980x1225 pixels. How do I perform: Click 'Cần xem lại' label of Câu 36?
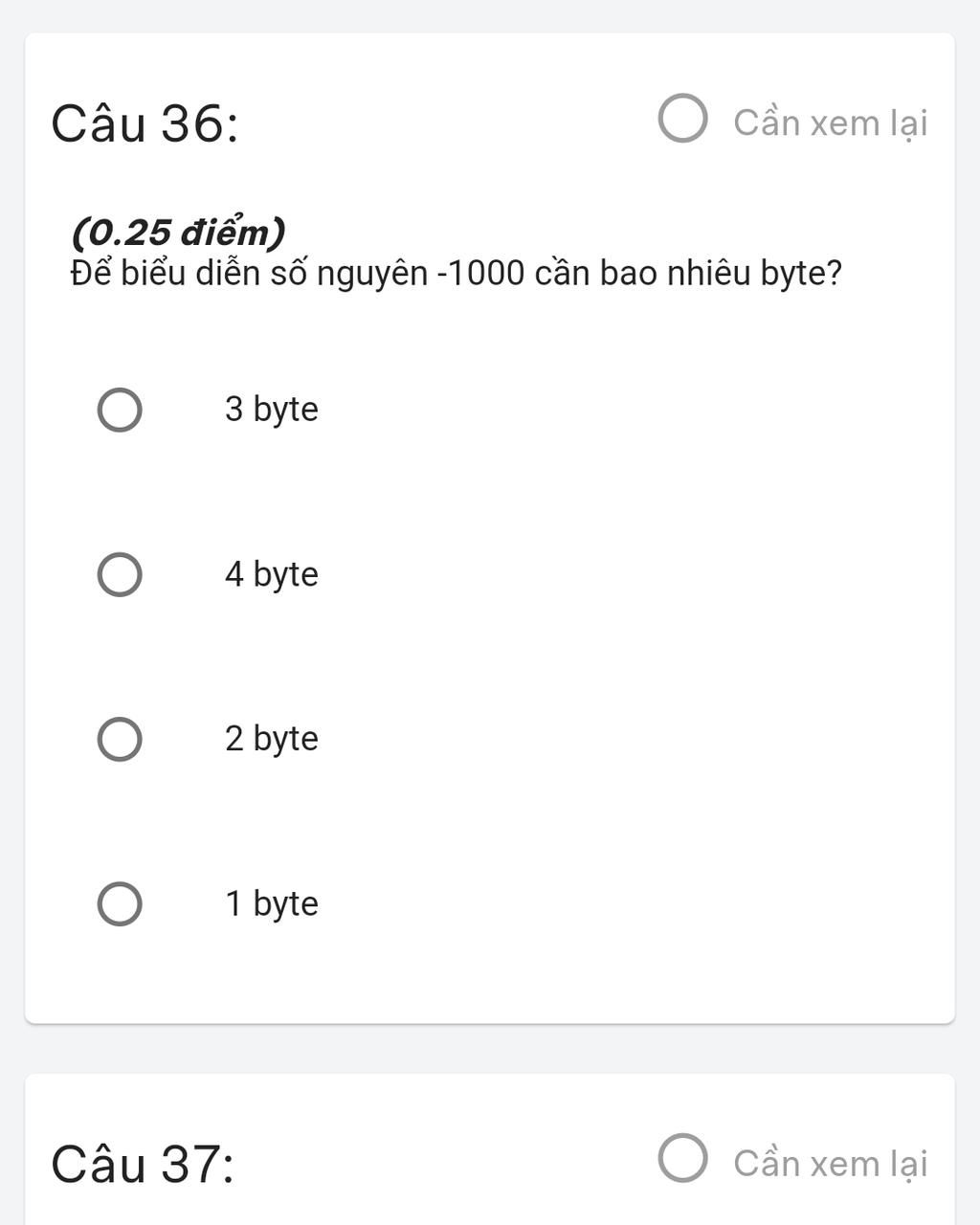pyautogui.click(x=831, y=123)
